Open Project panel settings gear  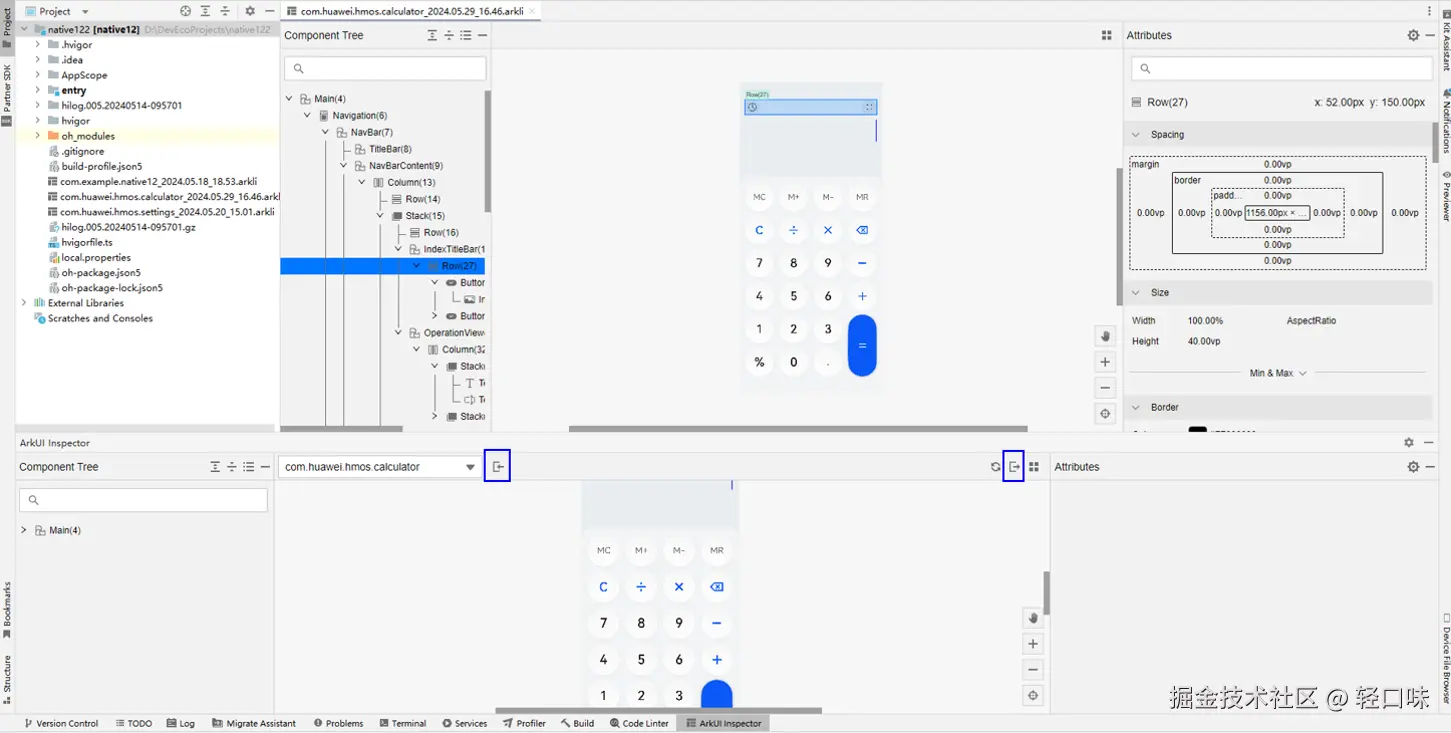pyautogui.click(x=250, y=11)
